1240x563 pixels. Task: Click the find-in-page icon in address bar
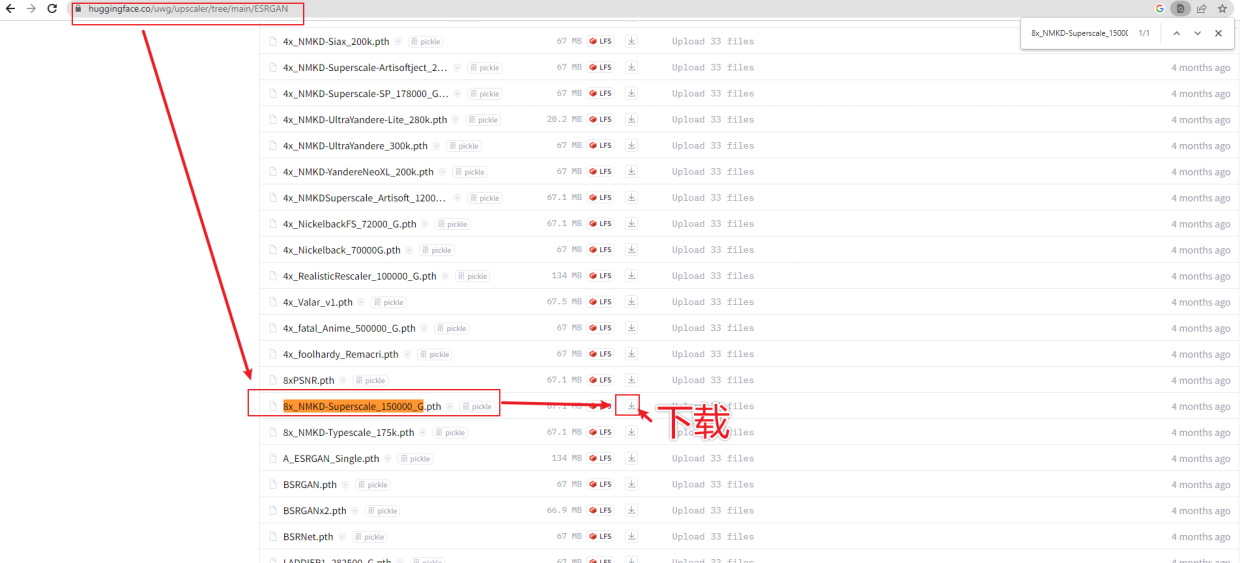pos(1181,8)
